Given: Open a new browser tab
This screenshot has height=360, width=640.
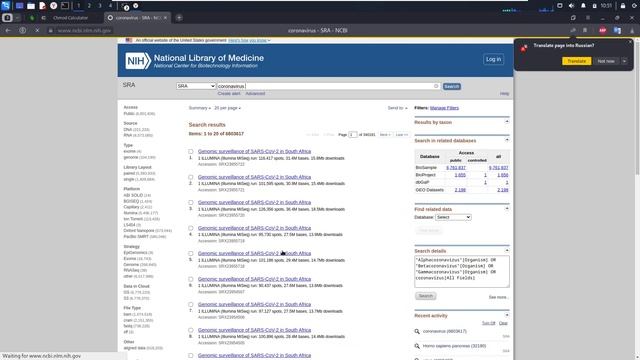Looking at the screenshot, I should (179, 18).
